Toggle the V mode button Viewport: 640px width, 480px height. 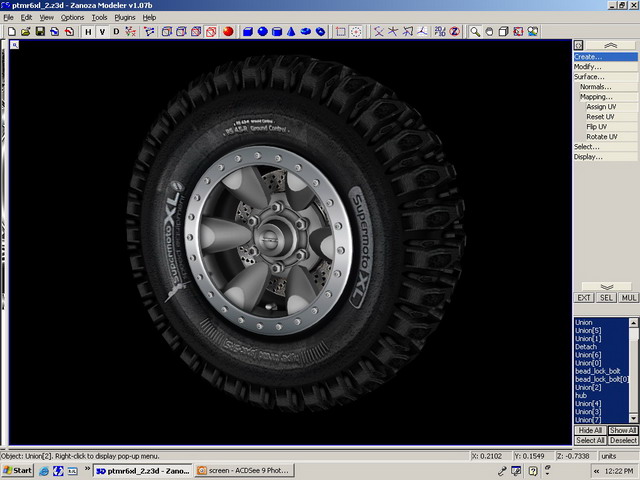tap(102, 31)
